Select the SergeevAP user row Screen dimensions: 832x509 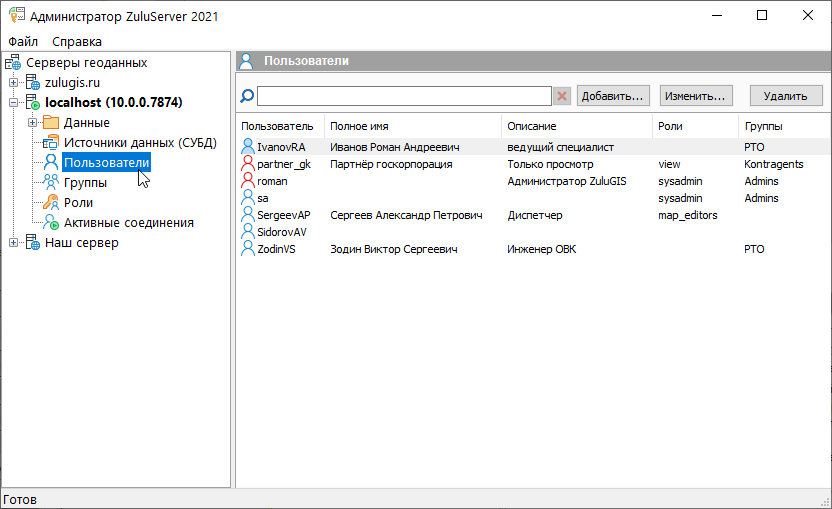[283, 215]
